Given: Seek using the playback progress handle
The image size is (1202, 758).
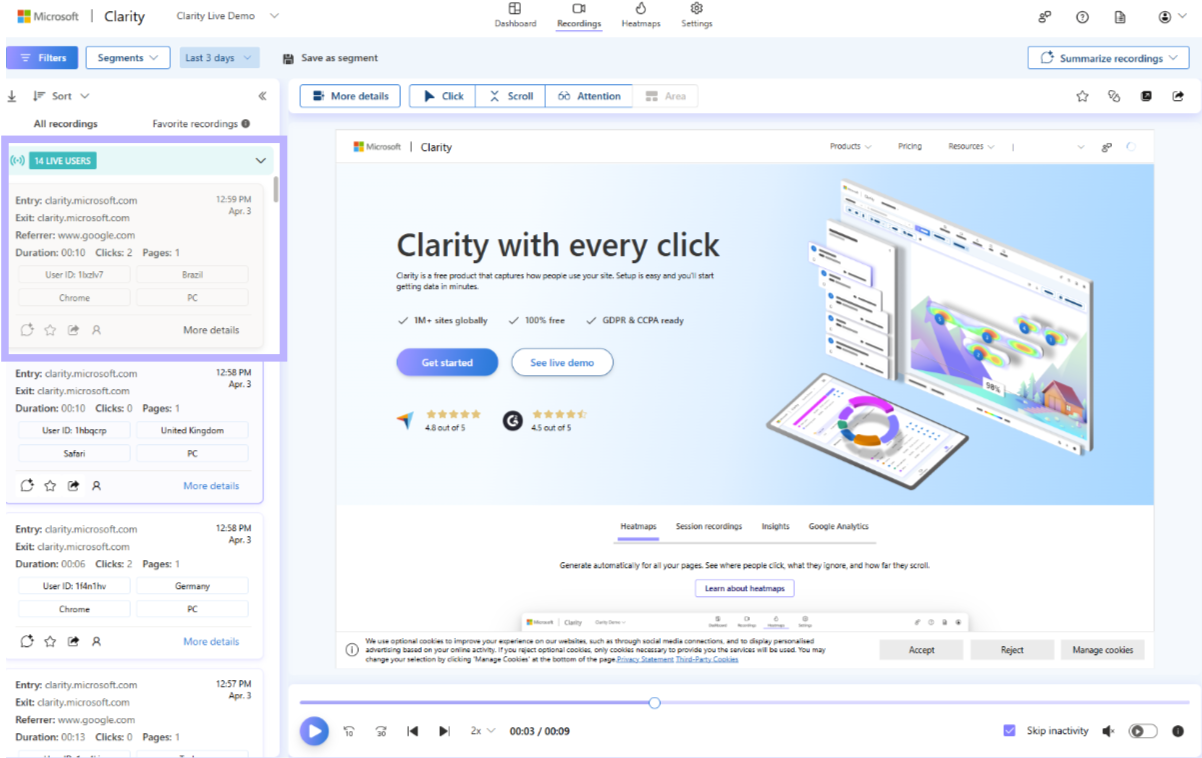Looking at the screenshot, I should (654, 703).
